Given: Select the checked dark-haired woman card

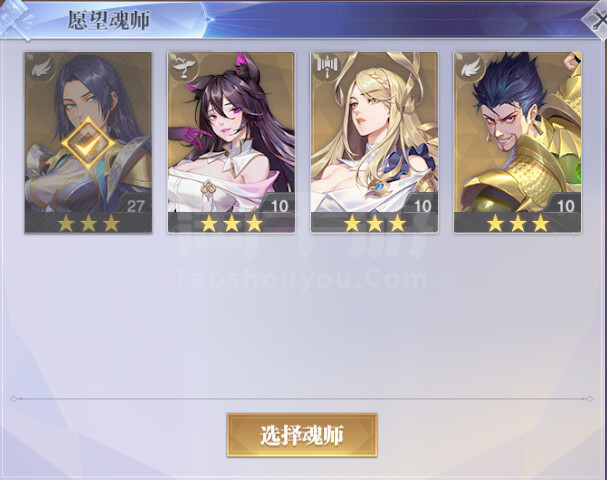Looking at the screenshot, I should [88, 143].
